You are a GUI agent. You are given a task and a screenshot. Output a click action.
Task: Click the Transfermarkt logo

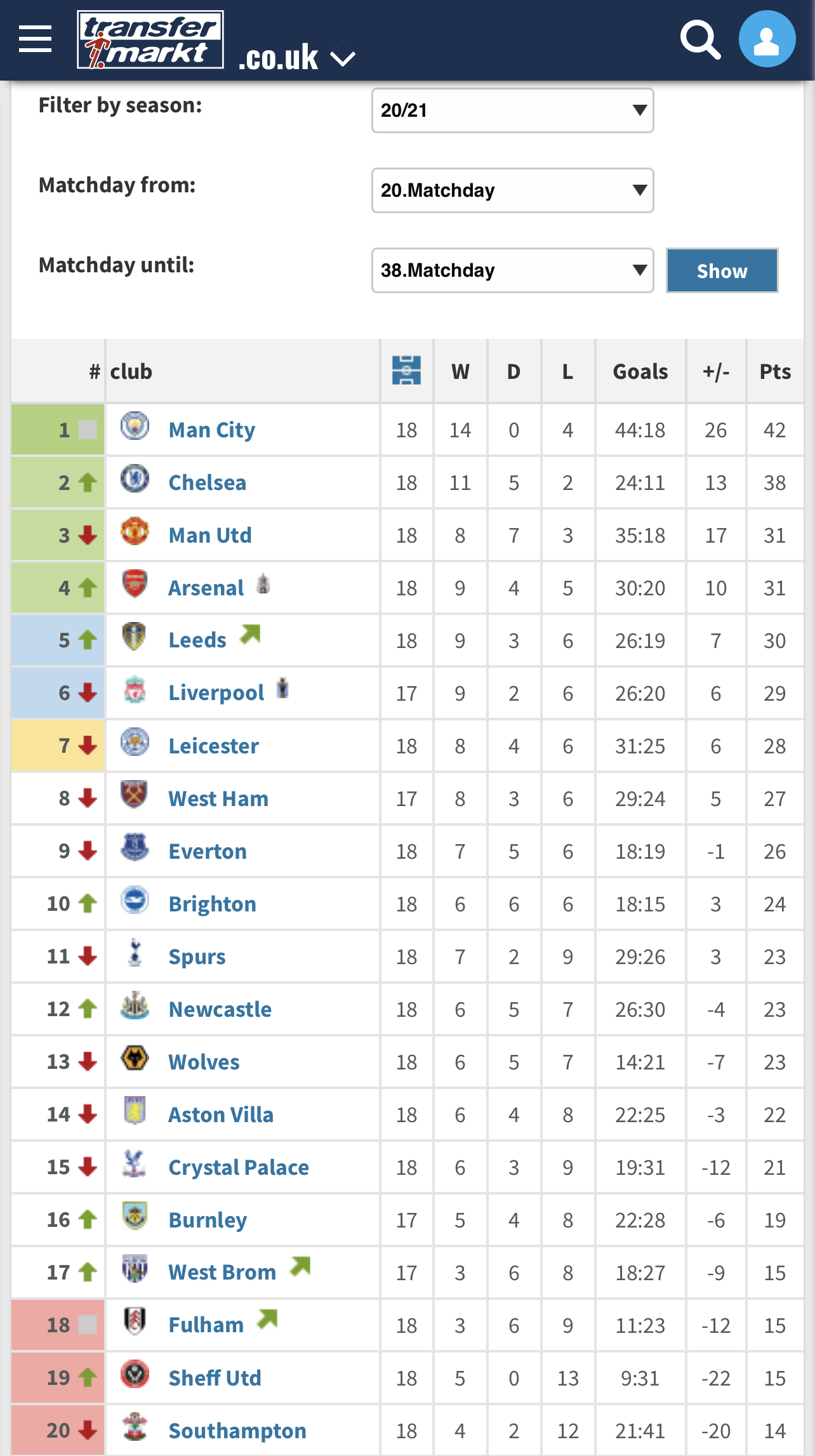click(x=150, y=39)
